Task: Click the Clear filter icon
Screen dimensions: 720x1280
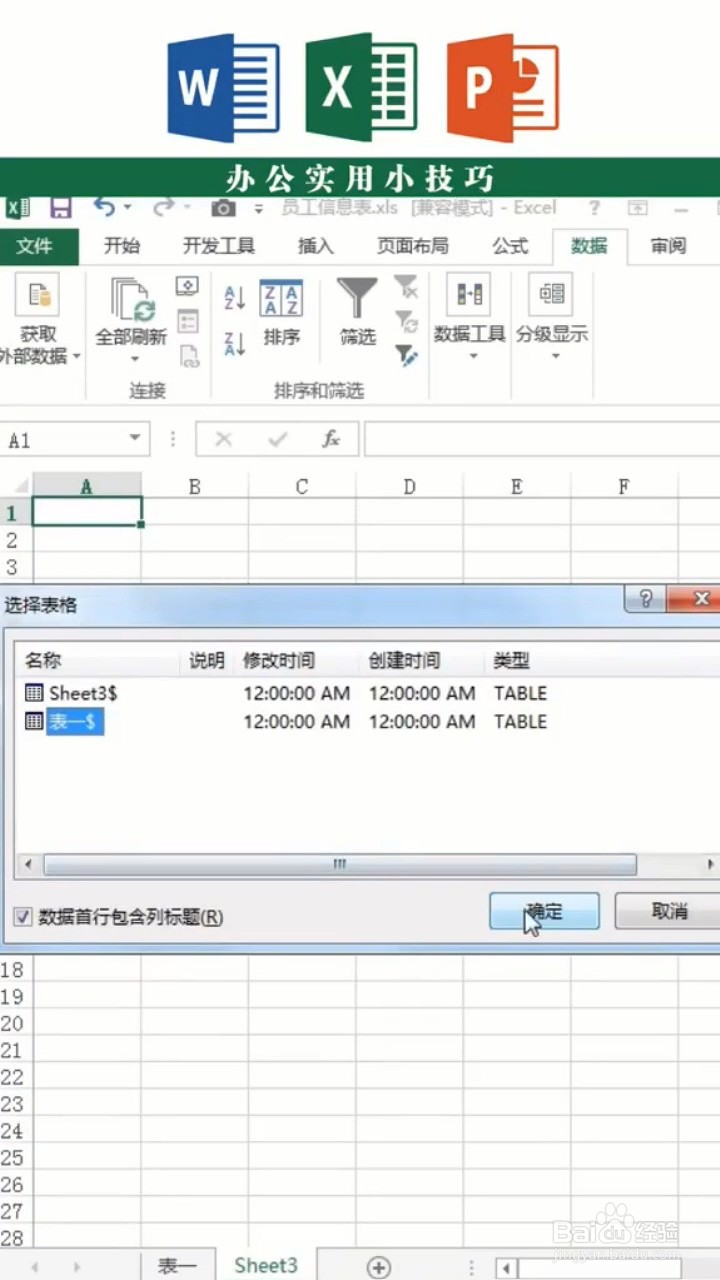Action: click(406, 287)
